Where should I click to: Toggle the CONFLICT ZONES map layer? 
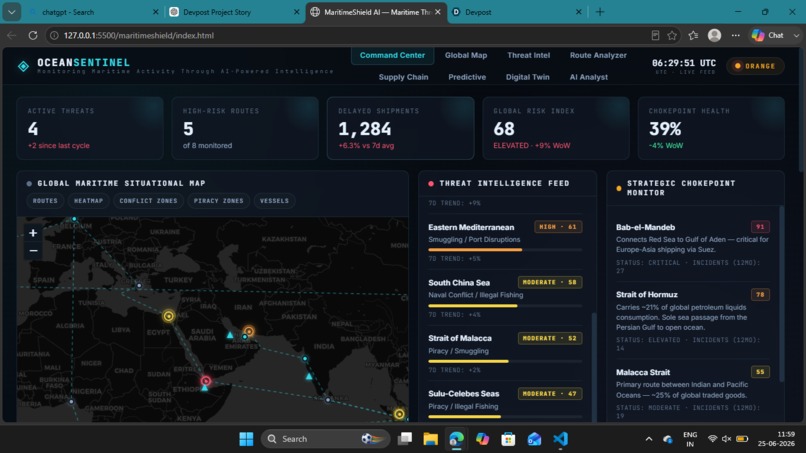(149, 201)
